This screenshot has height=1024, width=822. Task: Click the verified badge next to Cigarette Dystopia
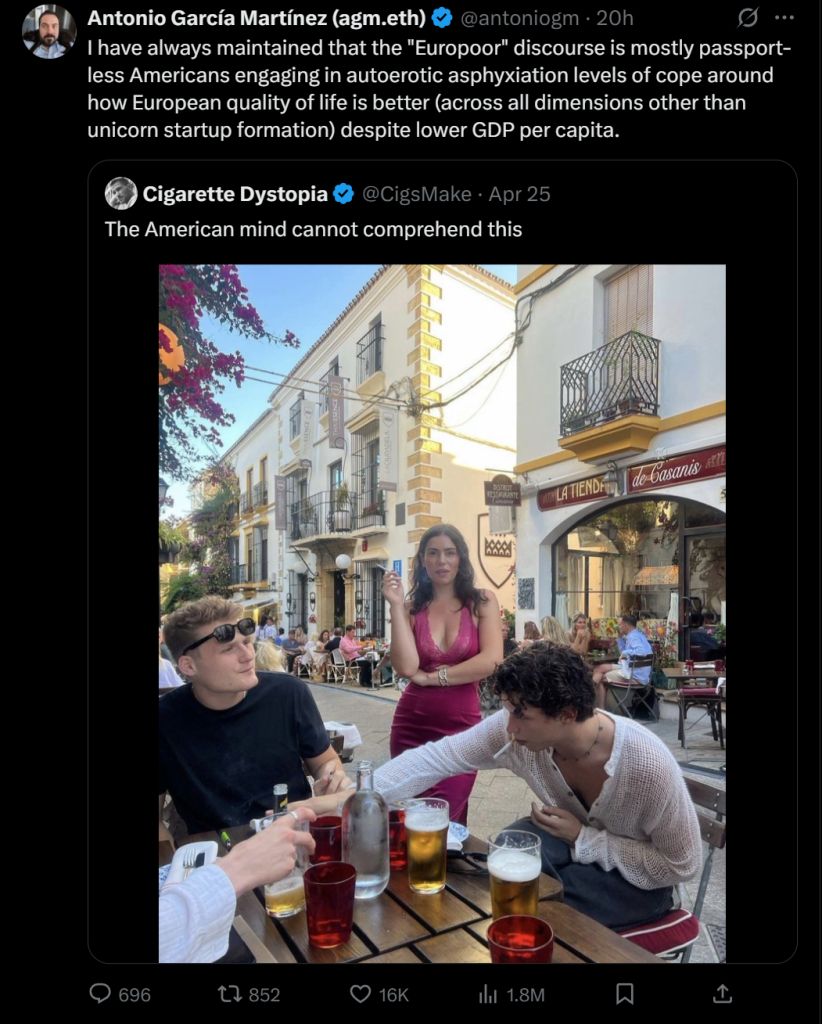tap(343, 194)
